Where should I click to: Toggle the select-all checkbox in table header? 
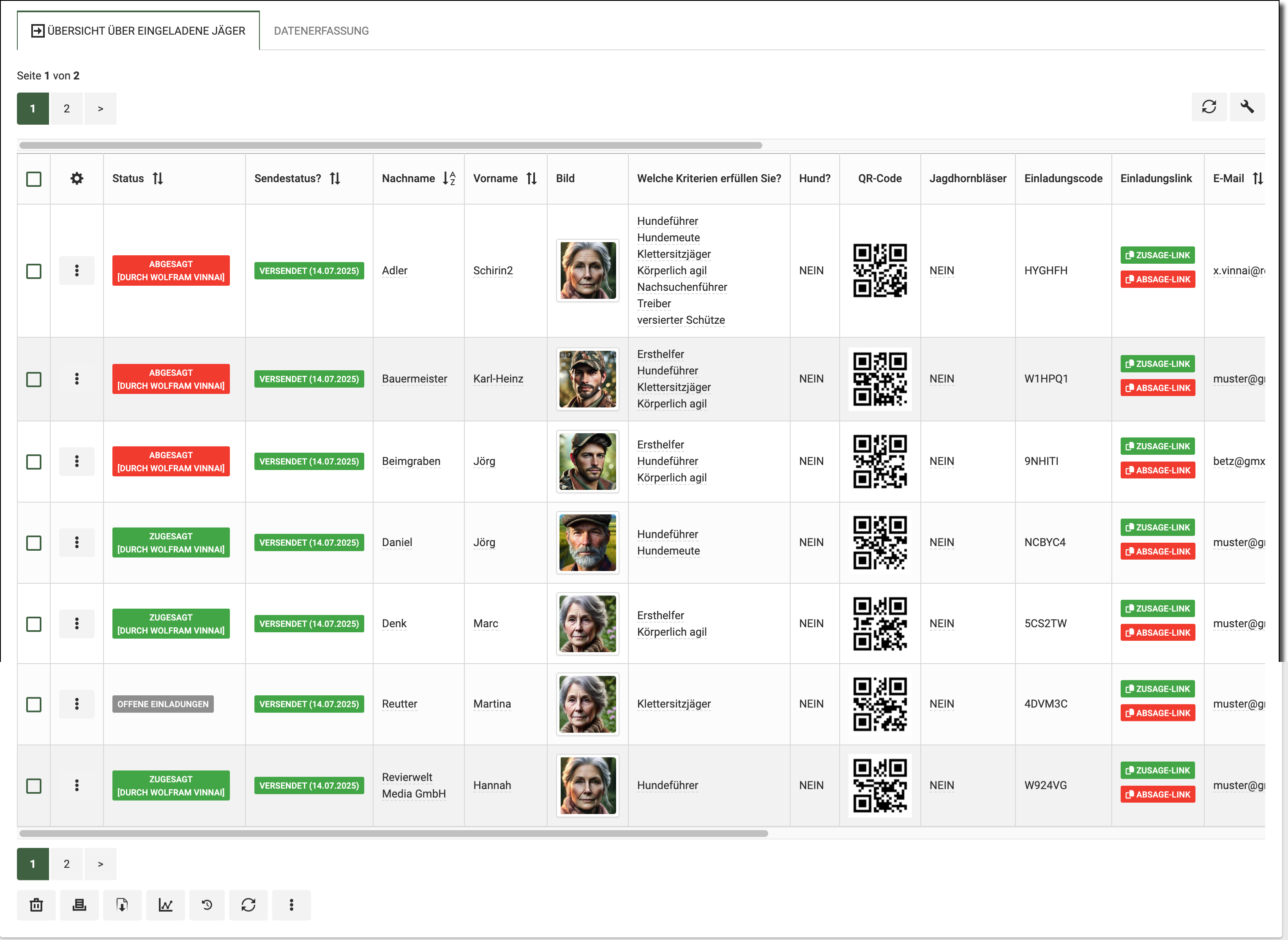pos(34,179)
